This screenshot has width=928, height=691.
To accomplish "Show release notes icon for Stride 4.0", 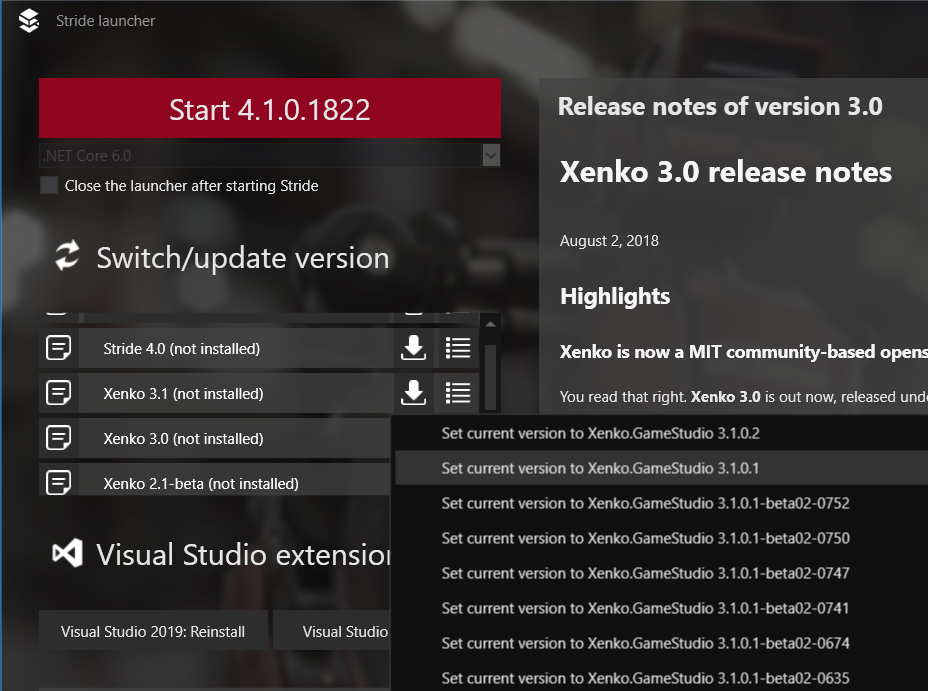I will [59, 348].
